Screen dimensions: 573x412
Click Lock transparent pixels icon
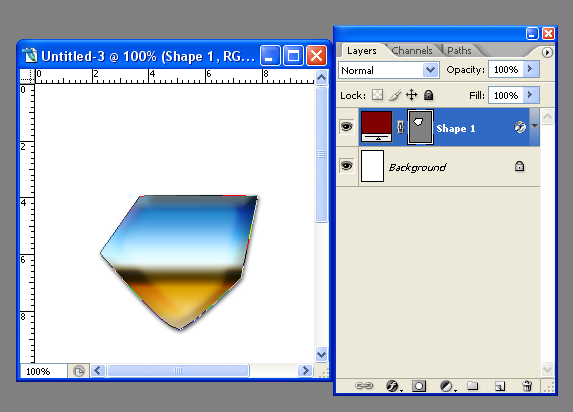pos(377,95)
